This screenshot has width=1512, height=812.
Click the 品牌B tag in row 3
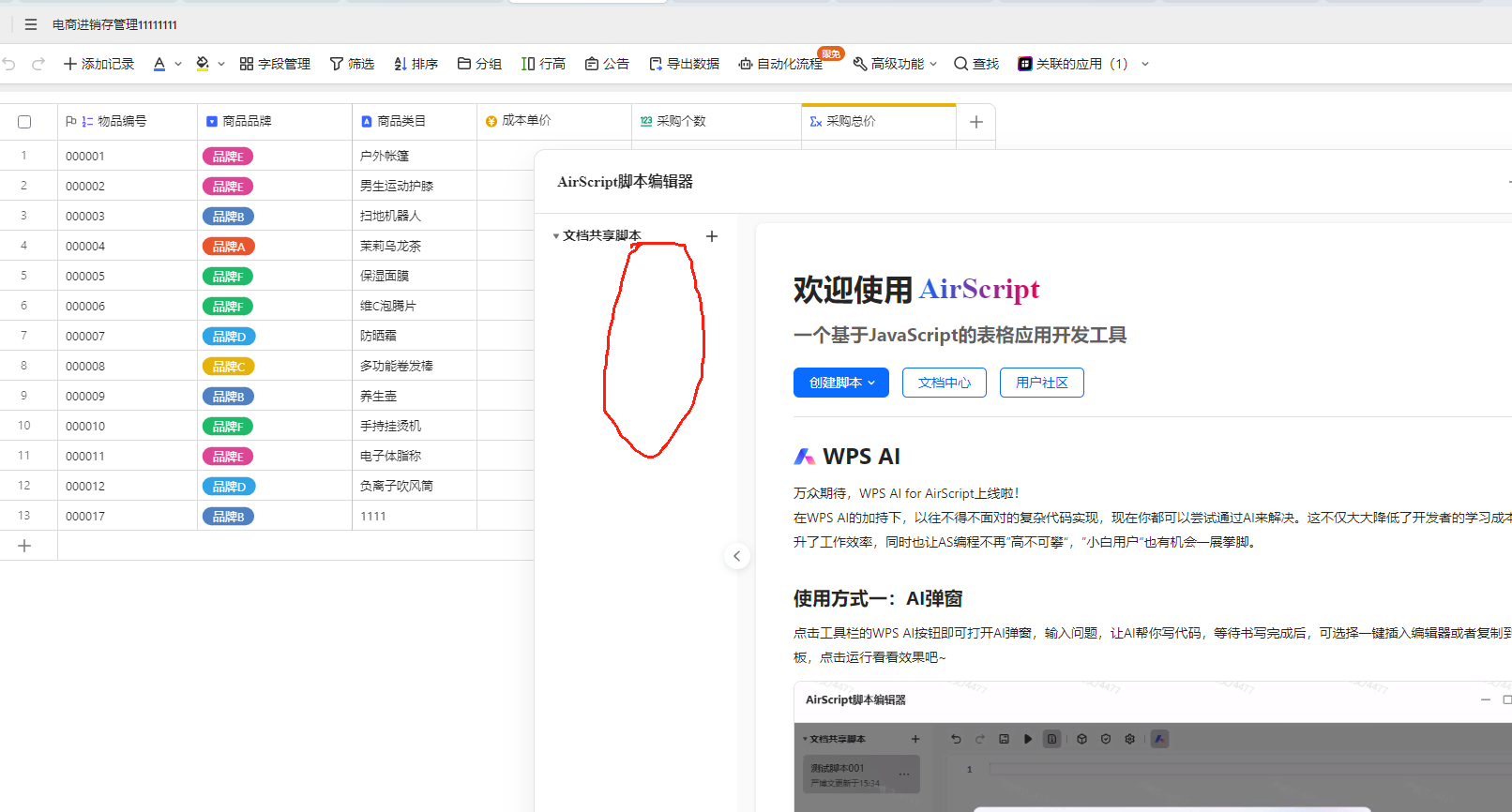point(228,217)
